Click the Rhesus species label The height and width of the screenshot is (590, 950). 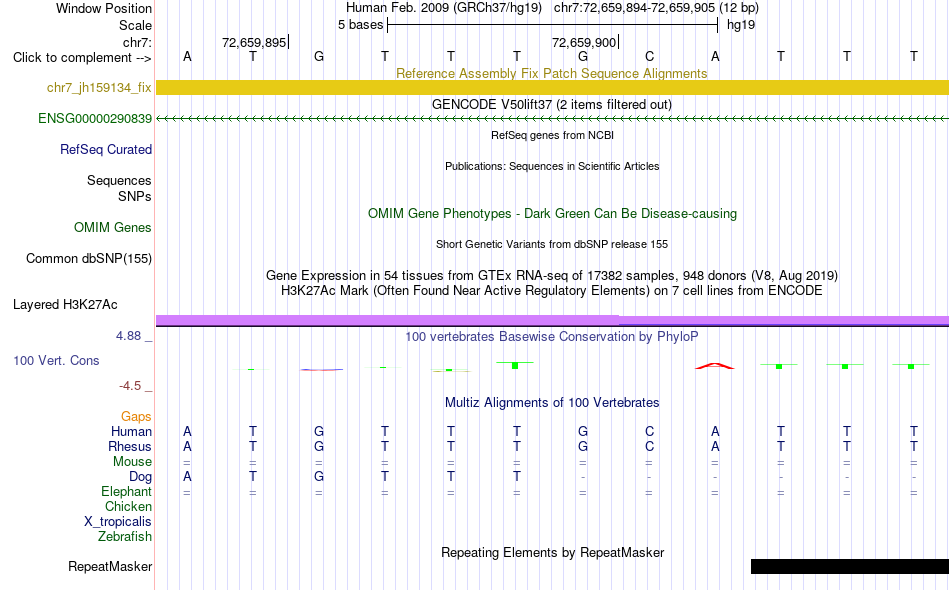(x=130, y=446)
